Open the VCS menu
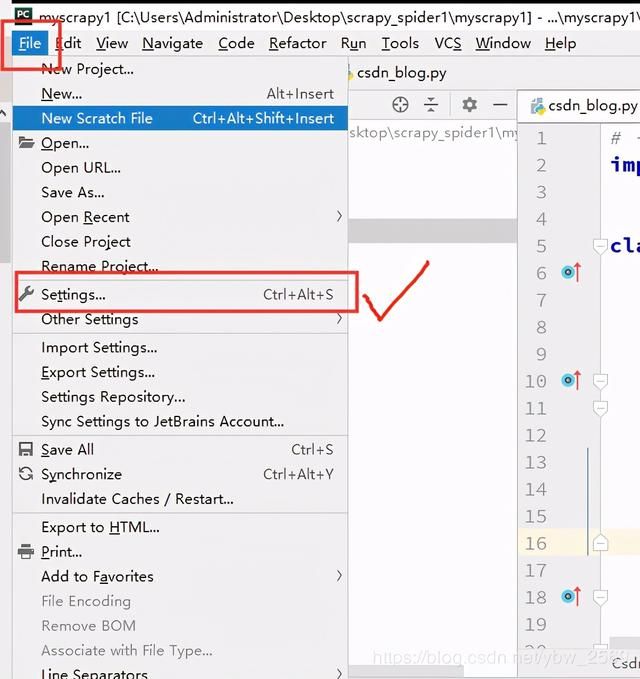Image resolution: width=640 pixels, height=679 pixels. click(448, 43)
